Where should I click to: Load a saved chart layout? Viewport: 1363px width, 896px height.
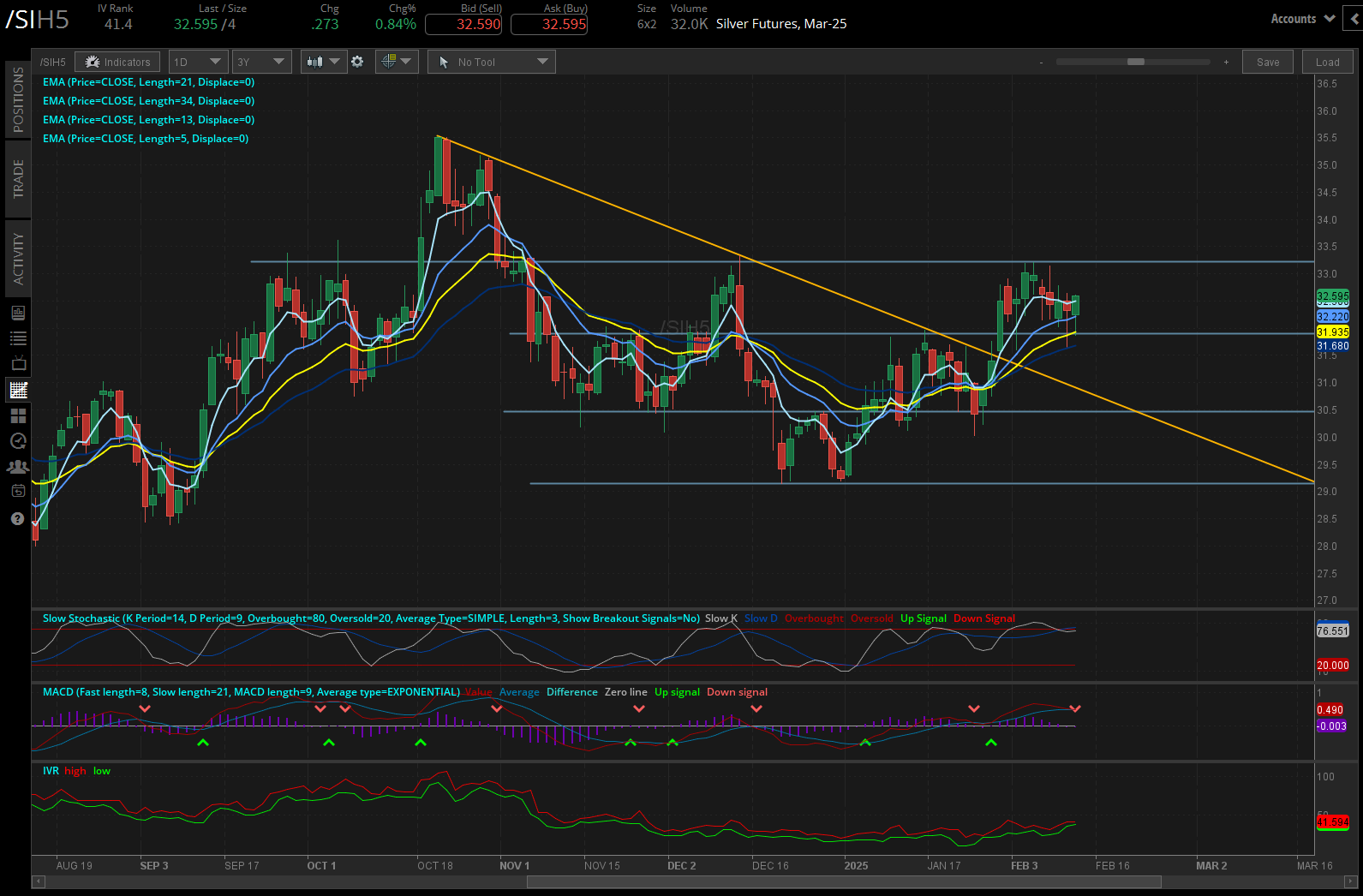point(1327,62)
